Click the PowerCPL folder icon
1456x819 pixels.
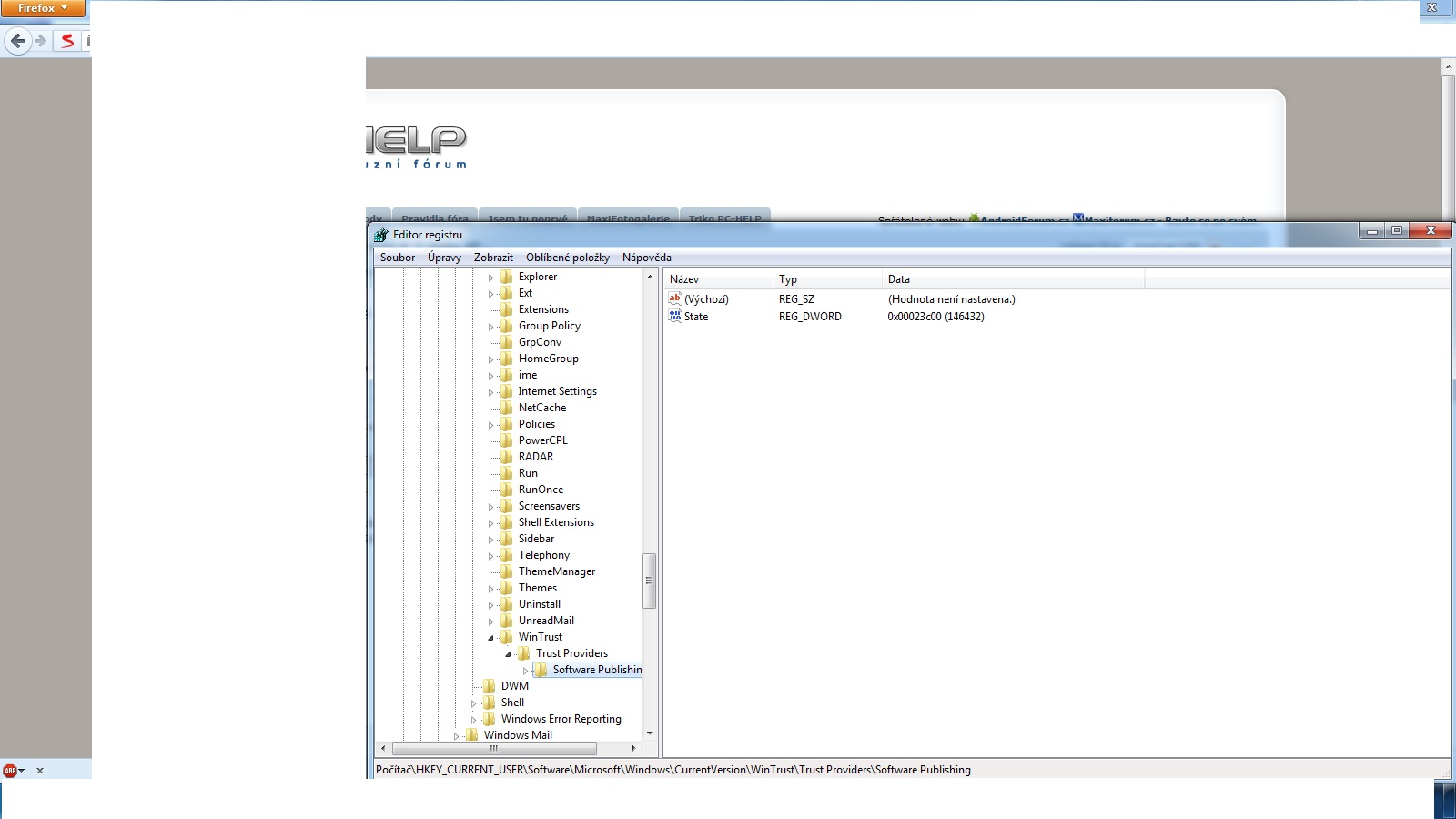point(507,440)
